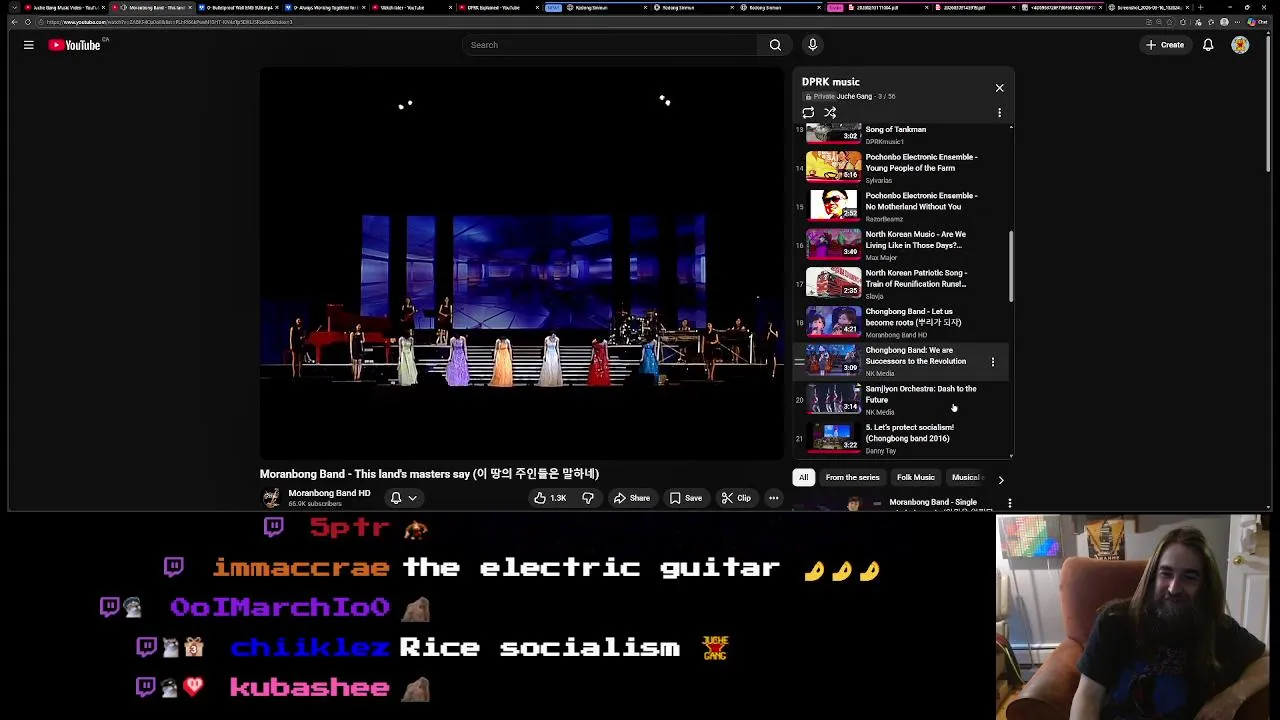Image resolution: width=1280 pixels, height=720 pixels.
Task: Click the Private lock badge on the playlist
Action: 819,96
